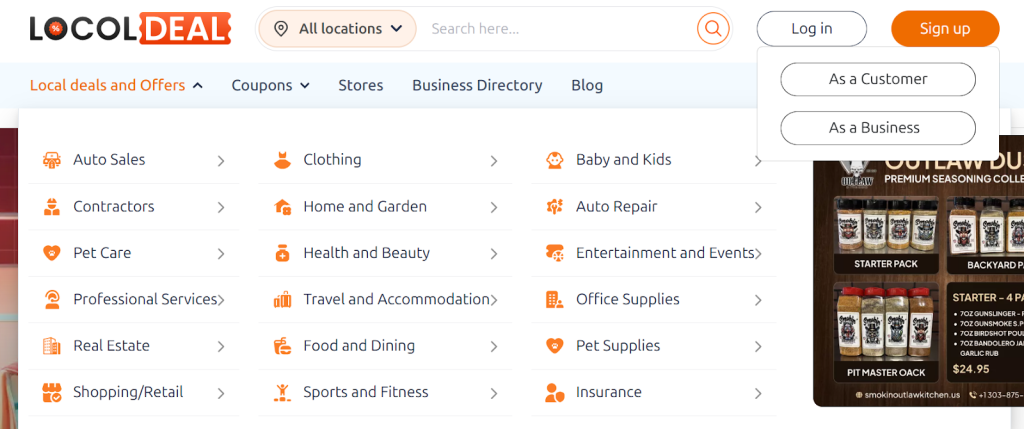The width and height of the screenshot is (1024, 429).
Task: Open the Stores page
Action: (360, 86)
